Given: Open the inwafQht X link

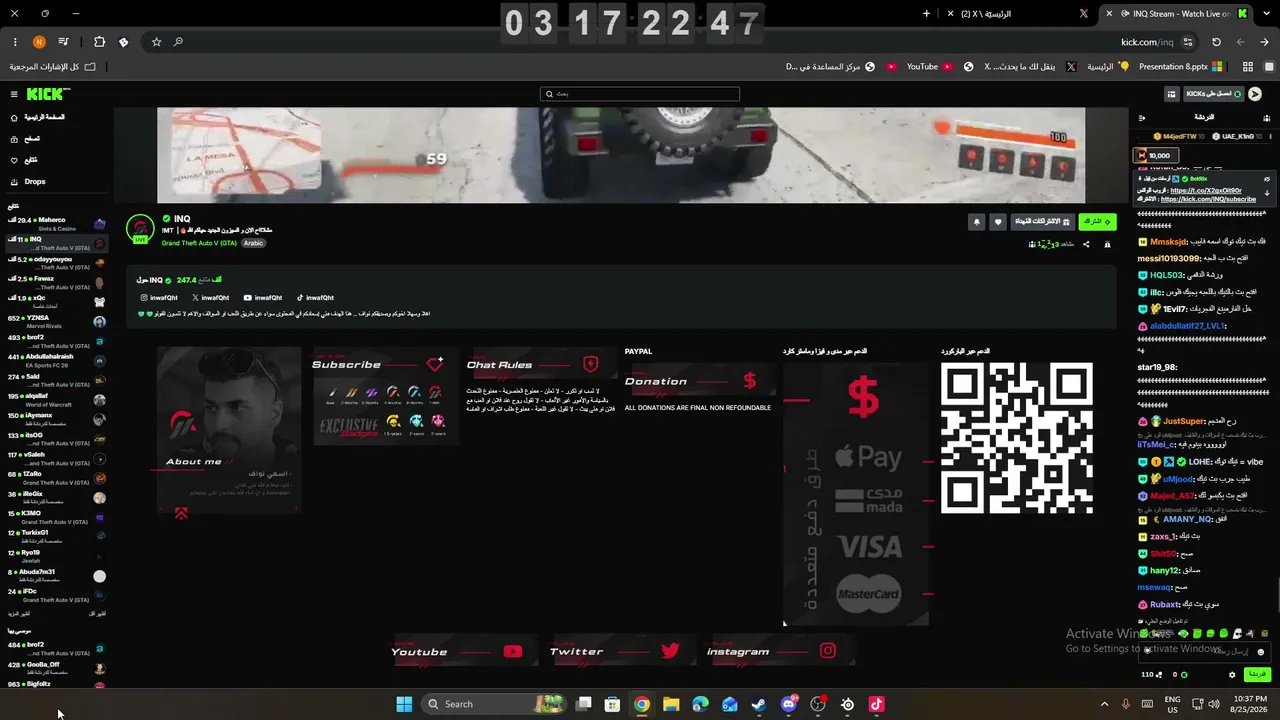Looking at the screenshot, I should tap(211, 298).
